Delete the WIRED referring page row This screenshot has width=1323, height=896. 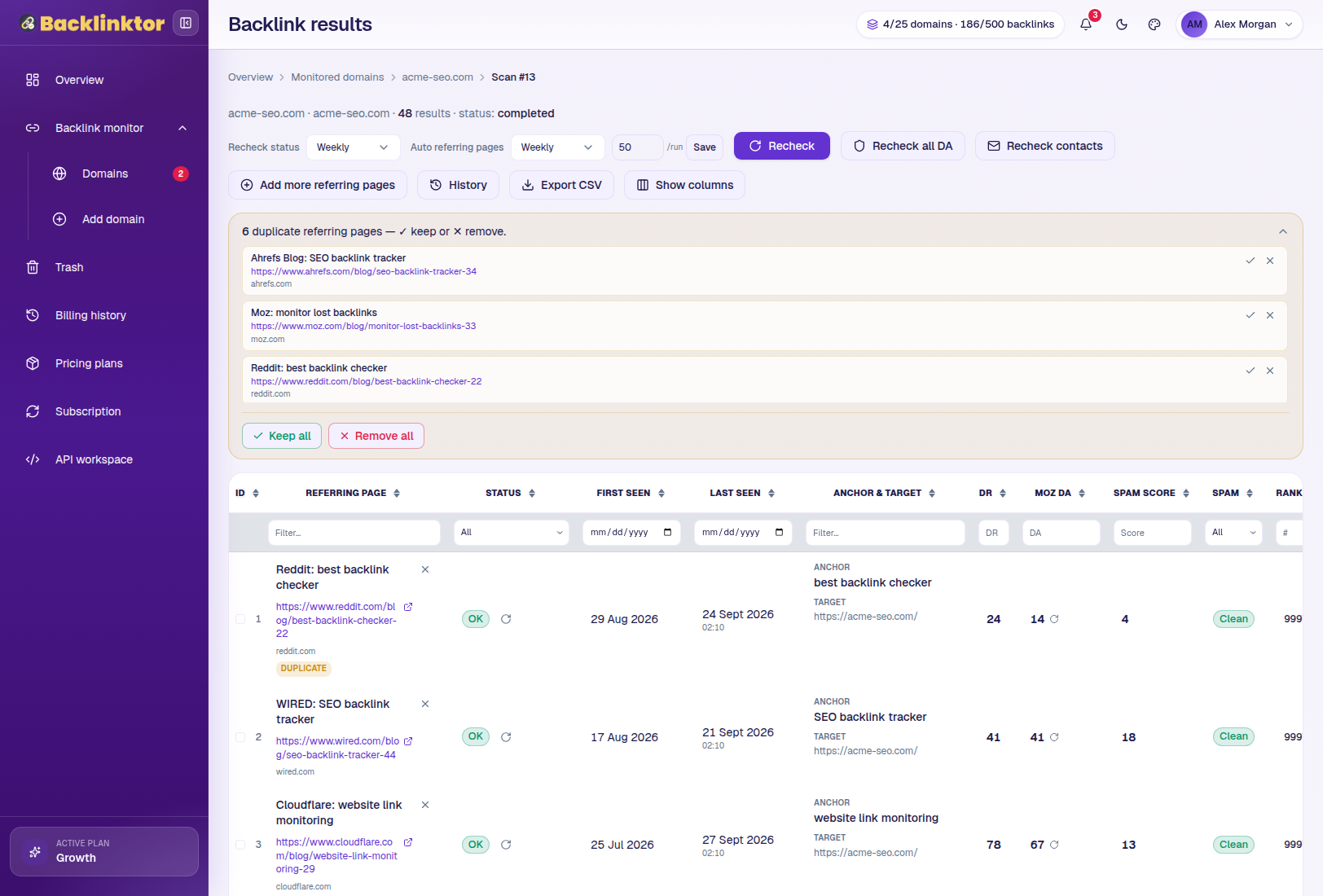coord(425,704)
